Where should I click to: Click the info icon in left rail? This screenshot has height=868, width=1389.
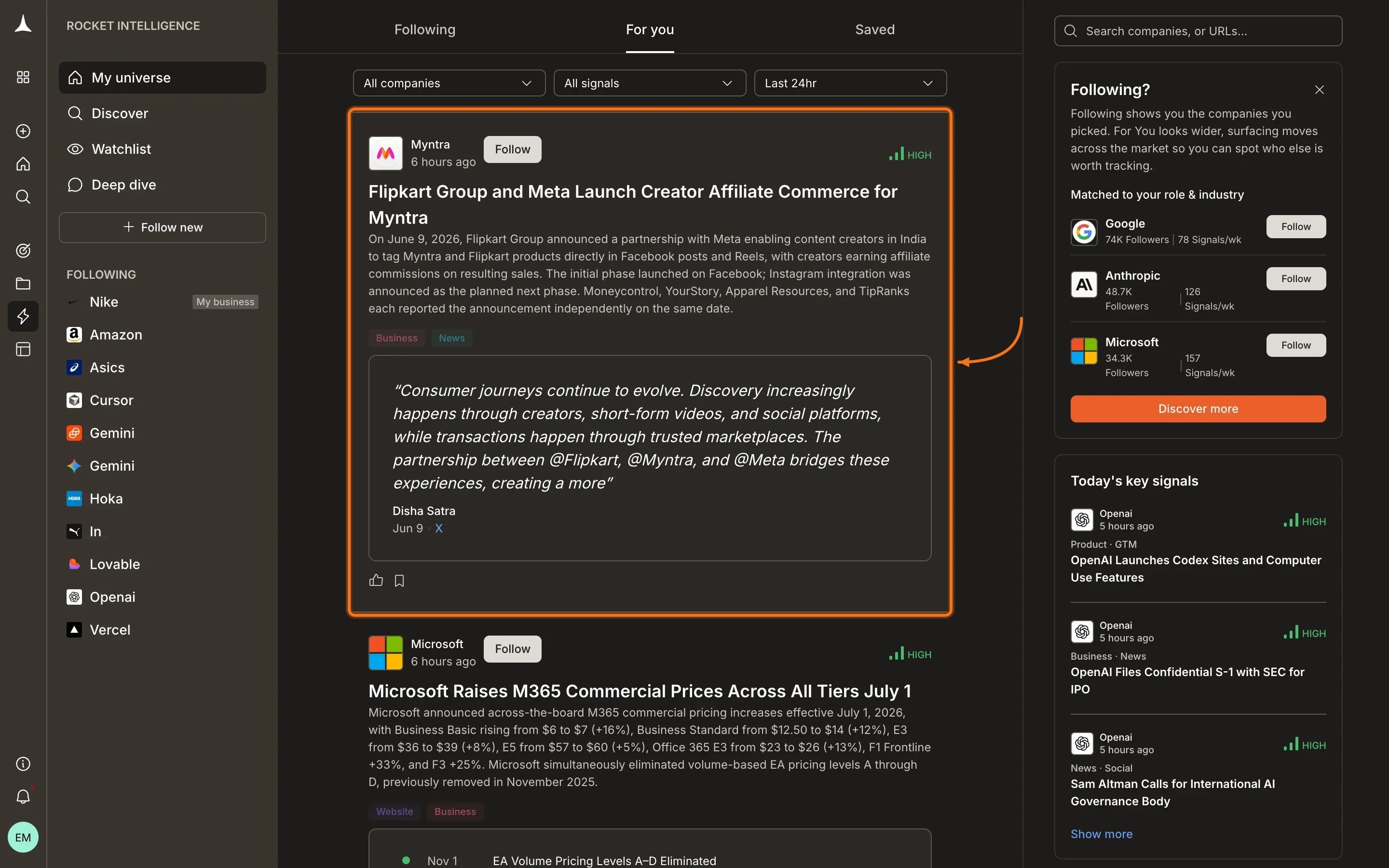click(x=23, y=763)
